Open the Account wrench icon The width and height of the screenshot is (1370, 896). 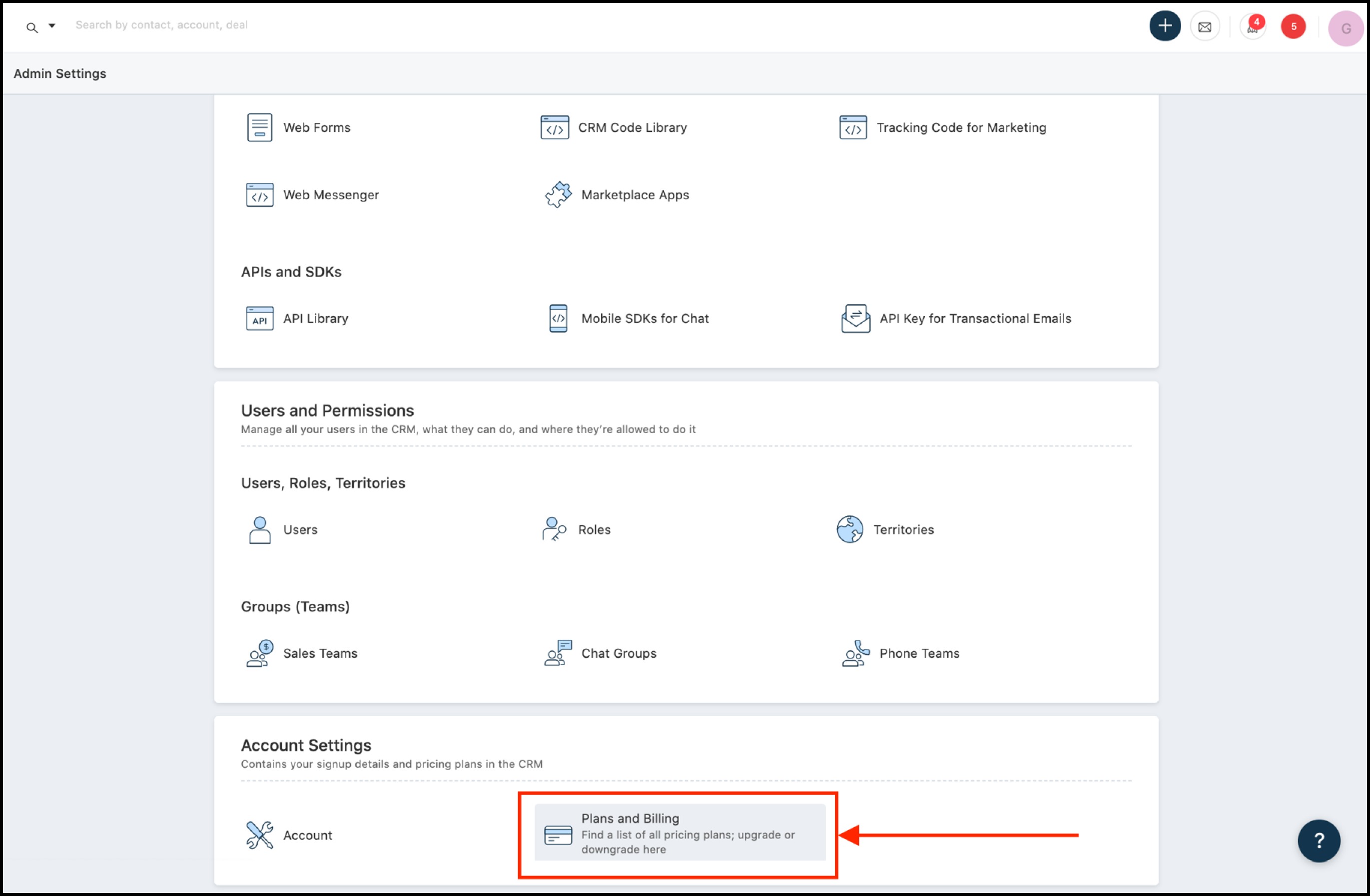[x=260, y=835]
